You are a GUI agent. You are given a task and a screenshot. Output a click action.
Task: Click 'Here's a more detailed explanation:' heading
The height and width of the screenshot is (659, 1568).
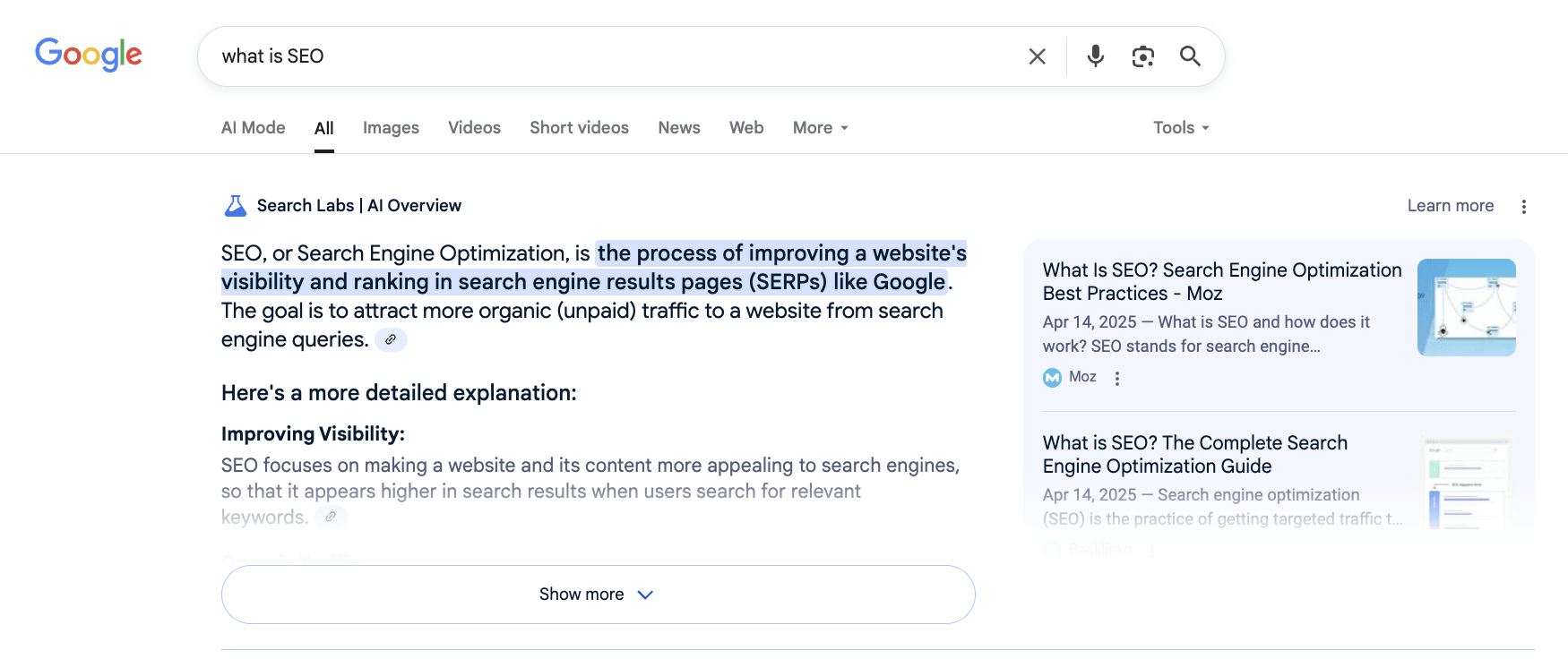point(399,393)
